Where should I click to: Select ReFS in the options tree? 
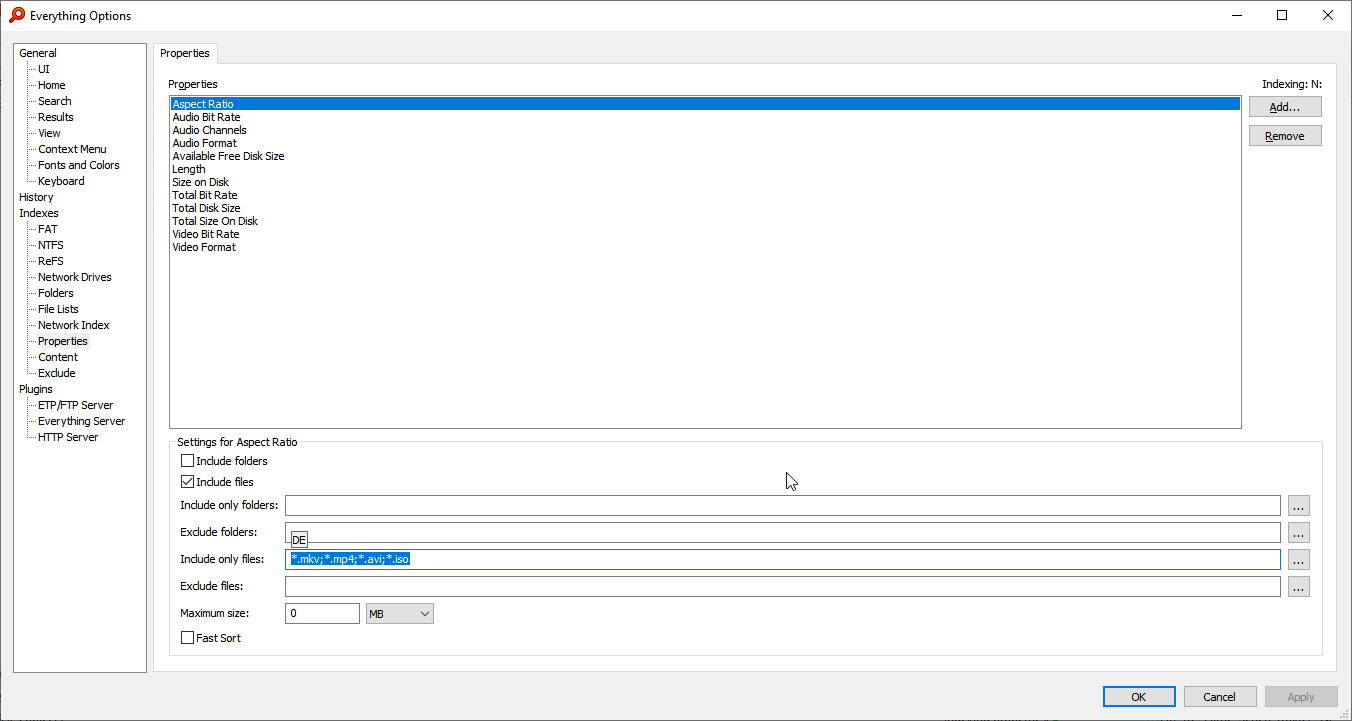click(x=51, y=261)
